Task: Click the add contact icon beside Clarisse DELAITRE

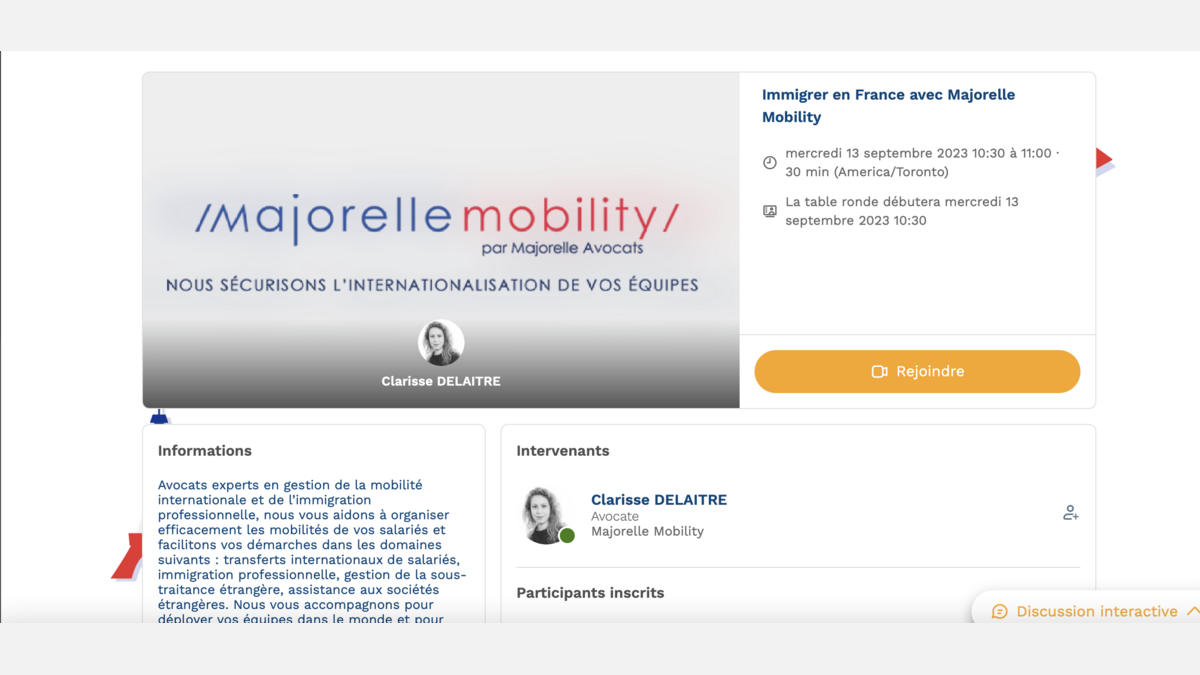Action: point(1070,513)
